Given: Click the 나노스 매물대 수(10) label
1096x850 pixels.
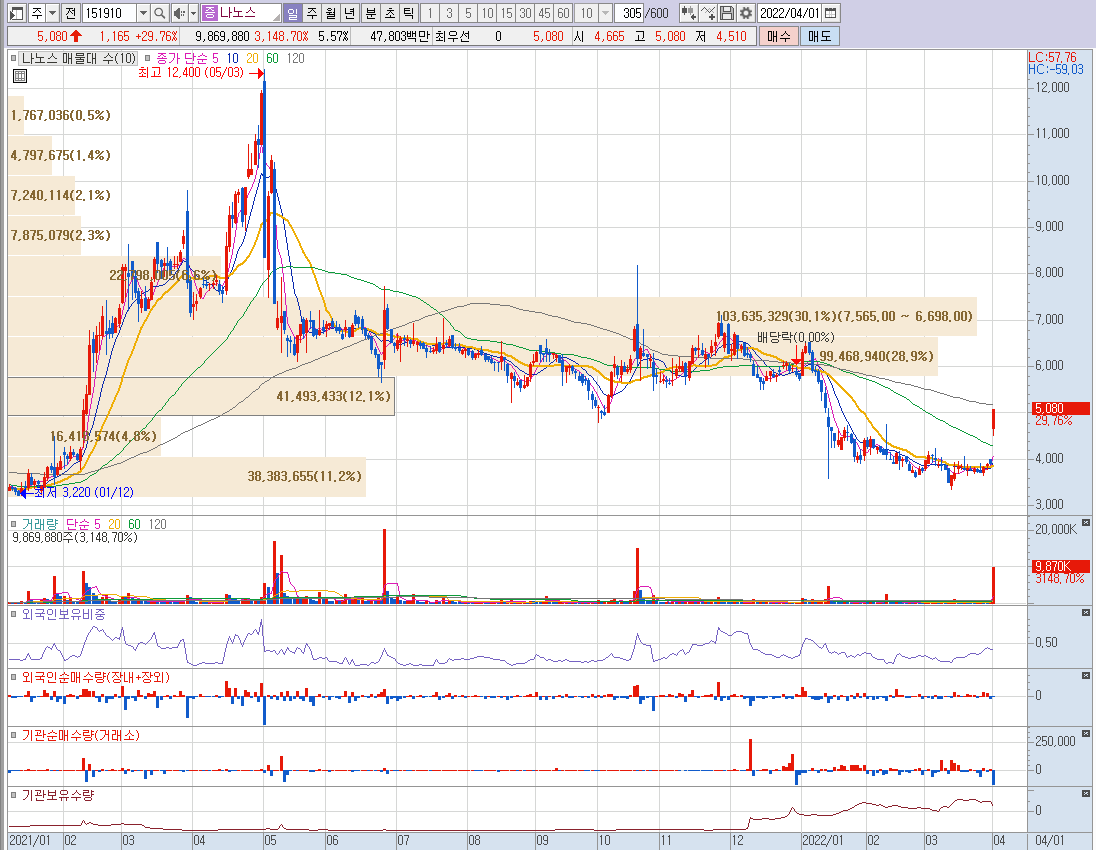Looking at the screenshot, I should 78,59.
